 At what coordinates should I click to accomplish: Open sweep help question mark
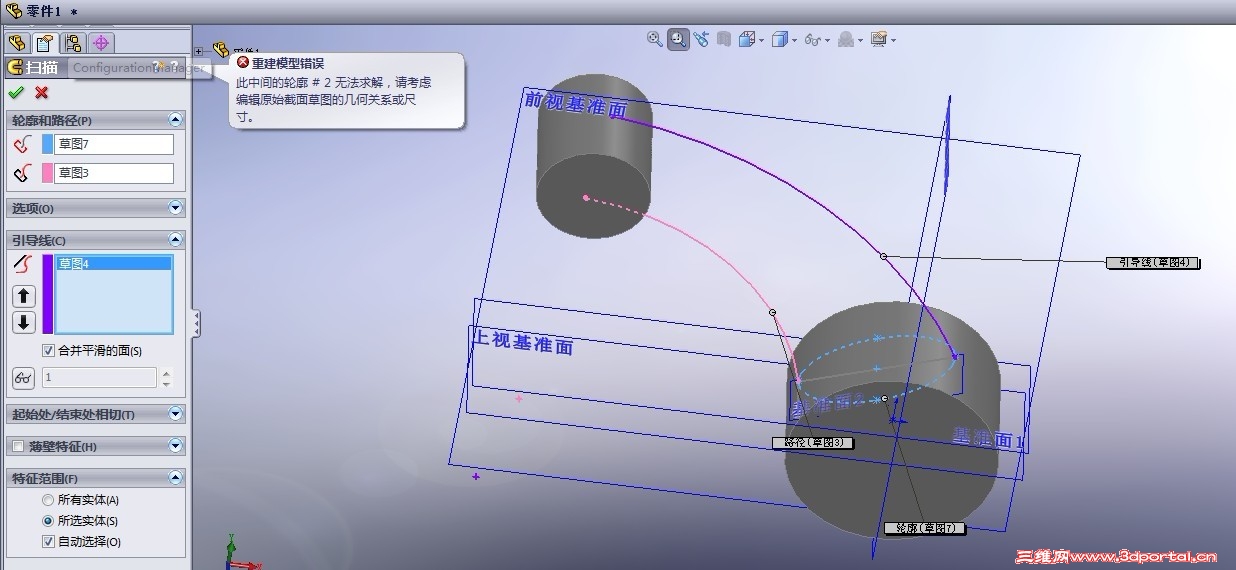pyautogui.click(x=174, y=66)
